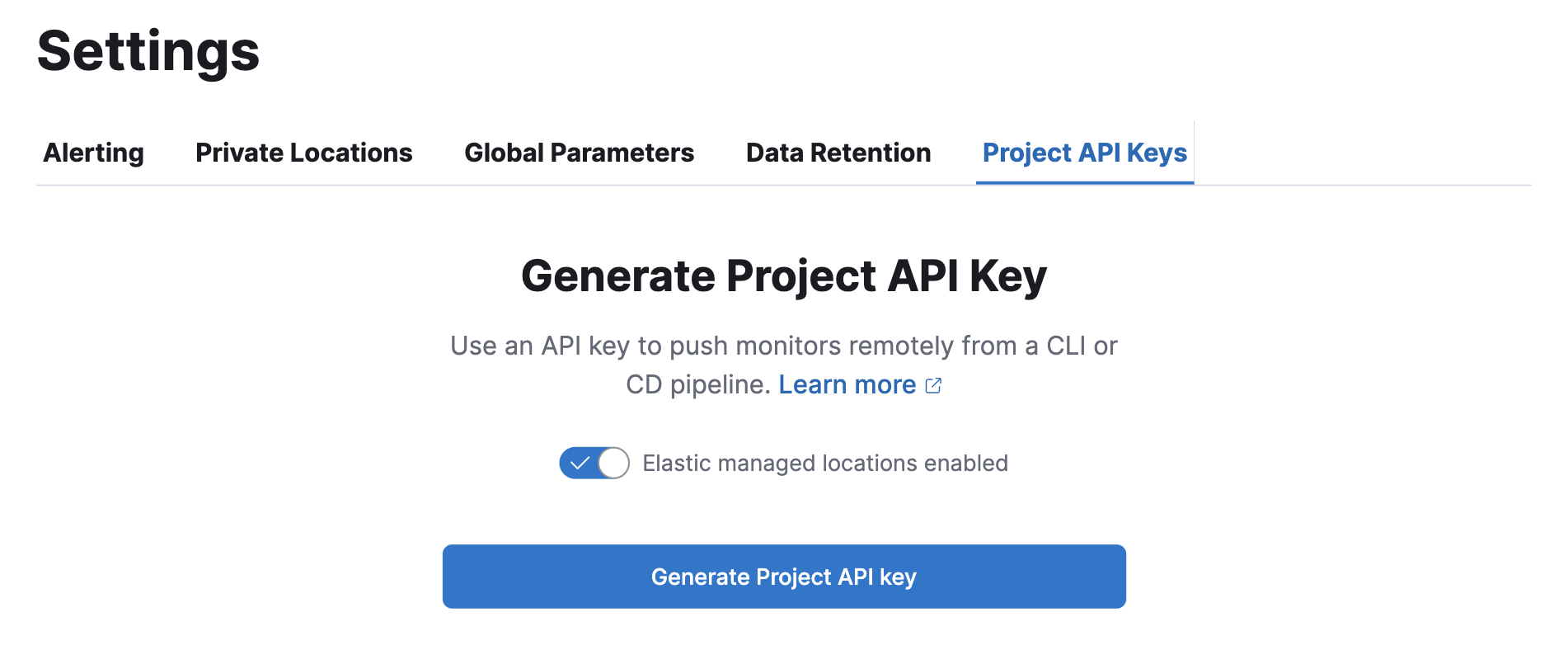The width and height of the screenshot is (1568, 664).
Task: View the Data Retention tab
Action: click(838, 153)
